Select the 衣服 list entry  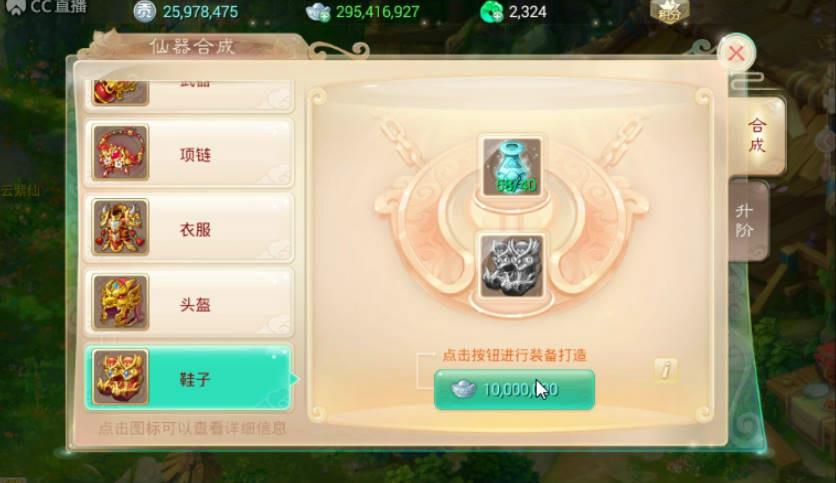pos(189,228)
